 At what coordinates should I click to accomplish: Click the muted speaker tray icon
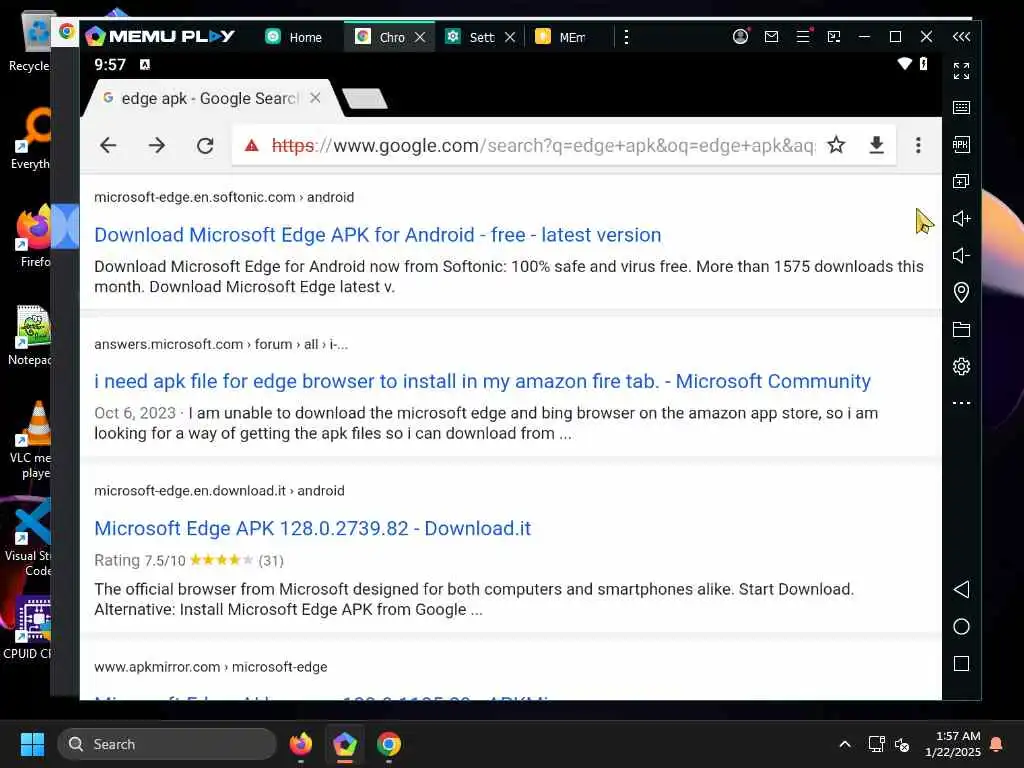(902, 744)
